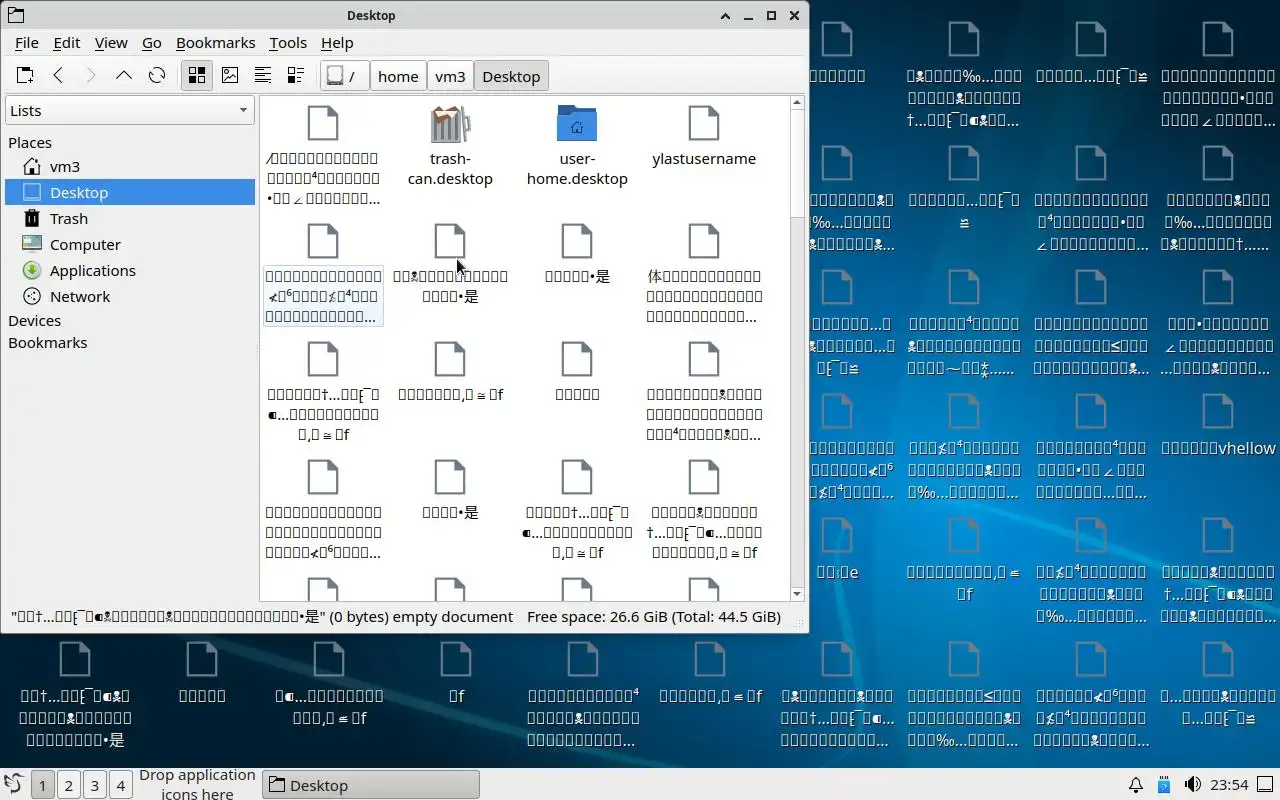This screenshot has height=800, width=1280.
Task: Select the user-home.desktop folder icon
Action: coord(577,147)
